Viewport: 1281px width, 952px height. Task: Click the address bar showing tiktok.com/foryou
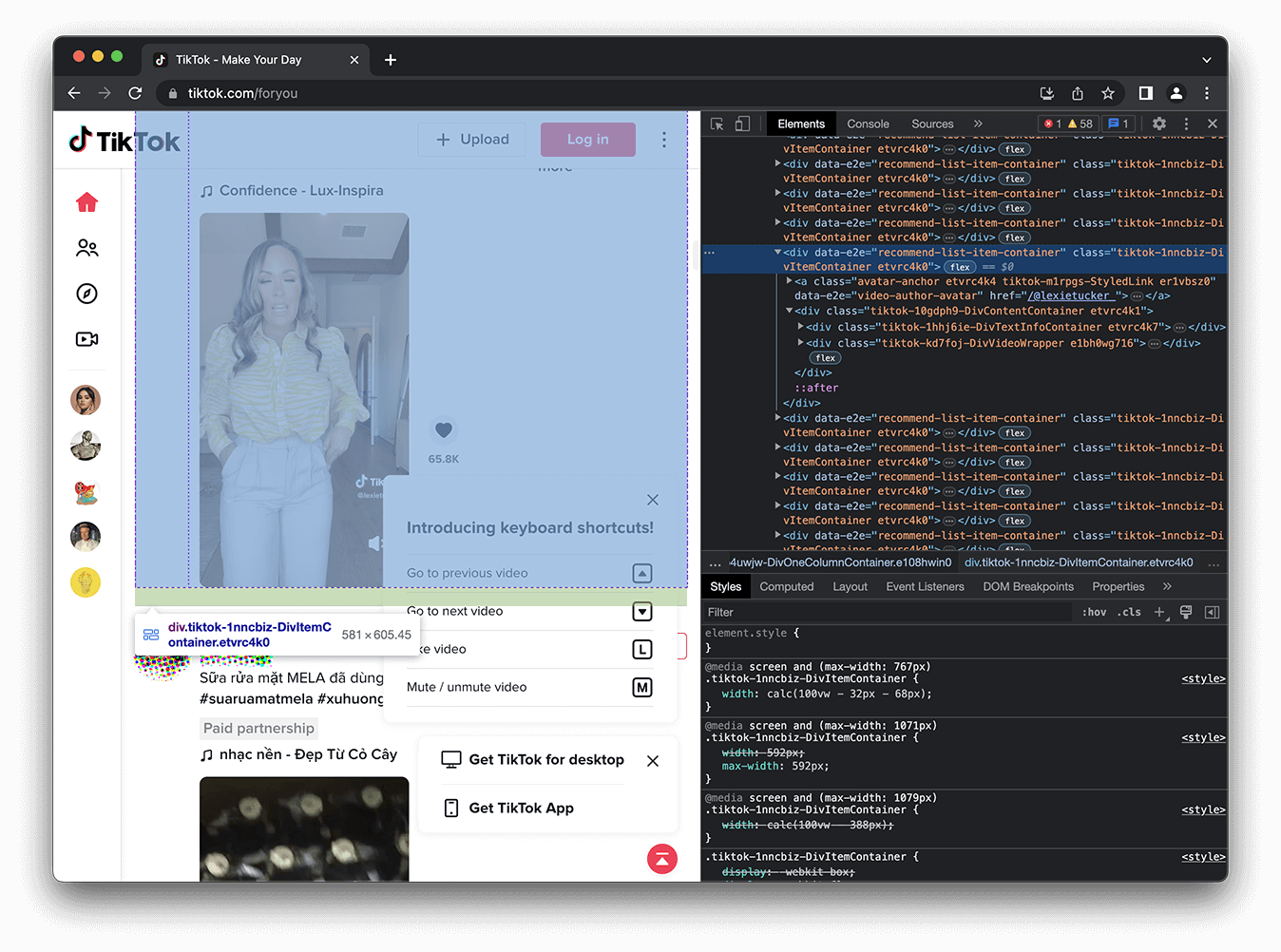599,93
